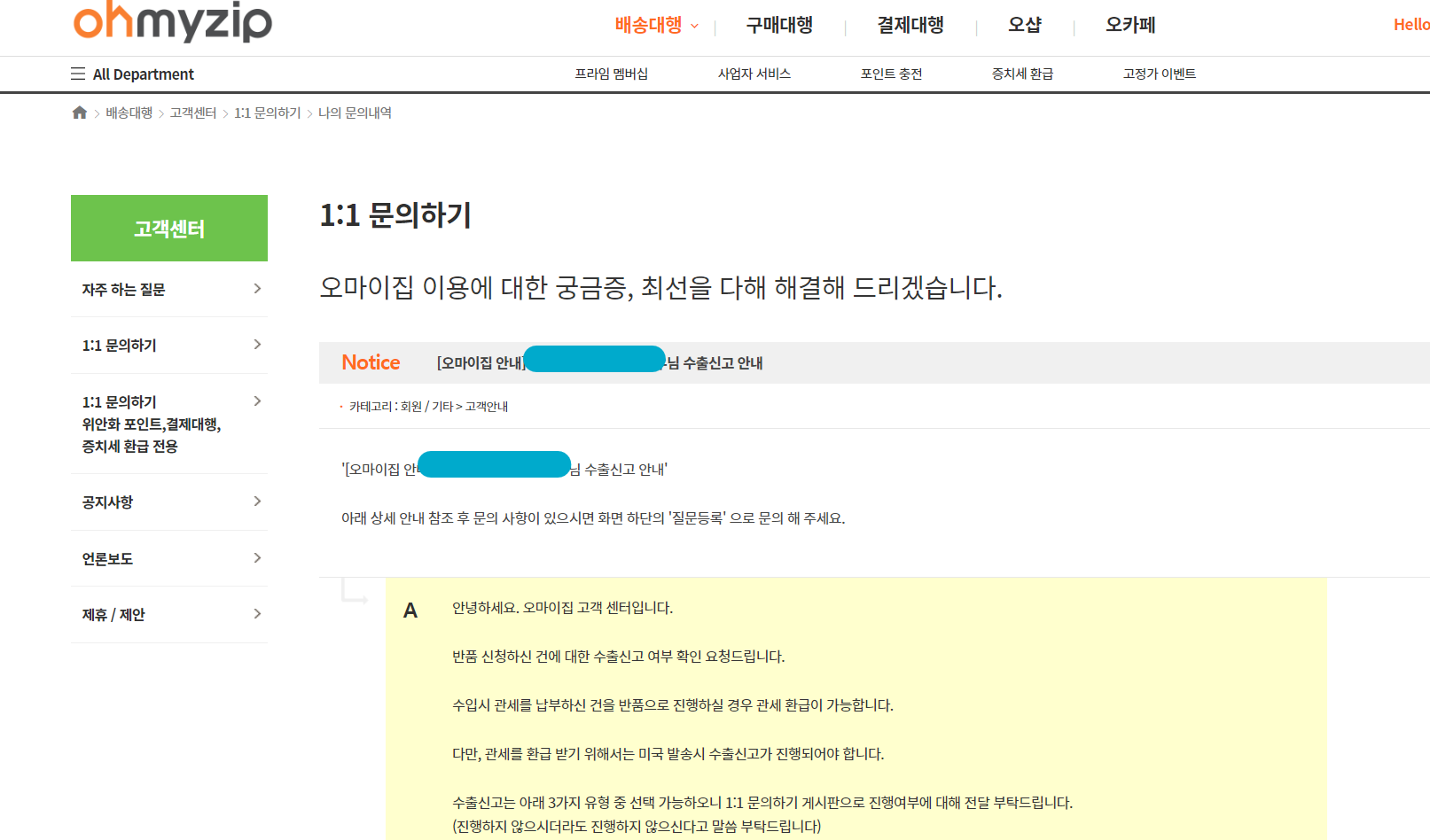Click 배송대행 in breadcrumb

click(129, 113)
